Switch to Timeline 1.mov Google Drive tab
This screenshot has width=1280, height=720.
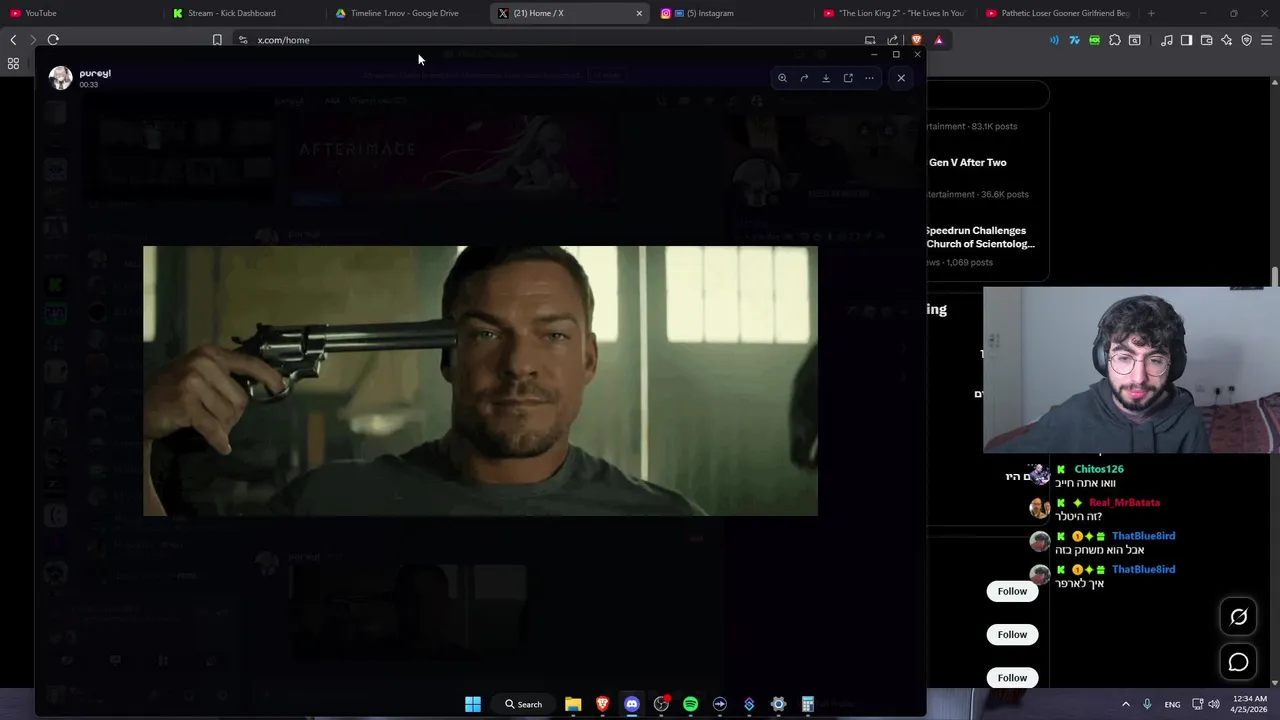(405, 13)
